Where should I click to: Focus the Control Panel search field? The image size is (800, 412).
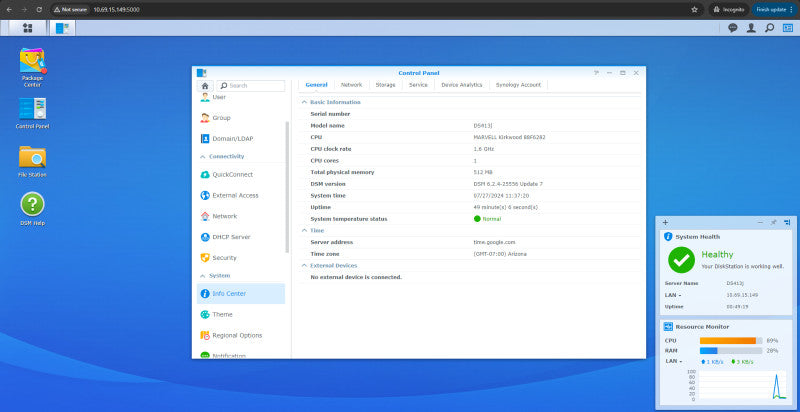pyautogui.click(x=251, y=86)
